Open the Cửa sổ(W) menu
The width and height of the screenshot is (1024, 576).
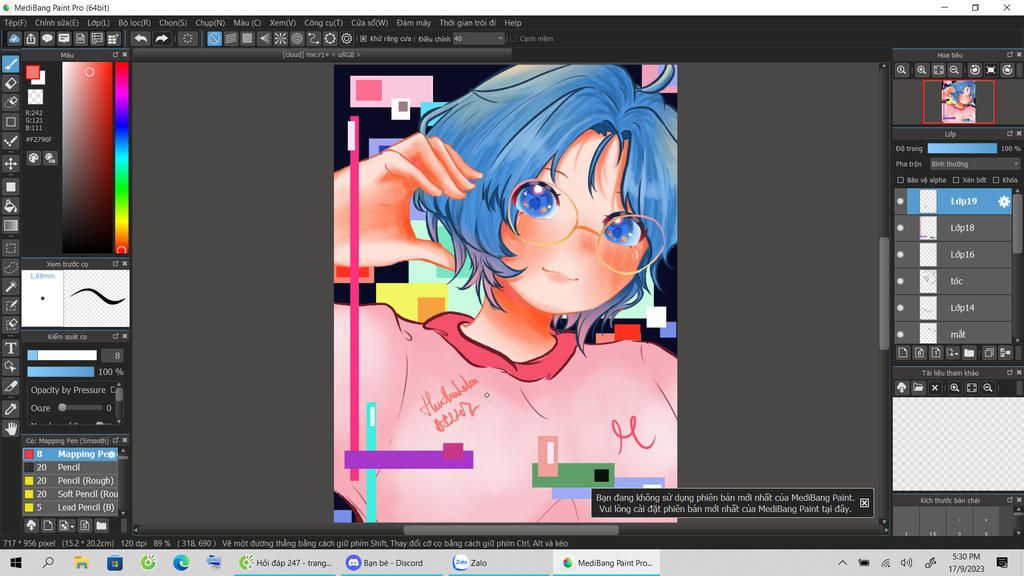[370, 23]
